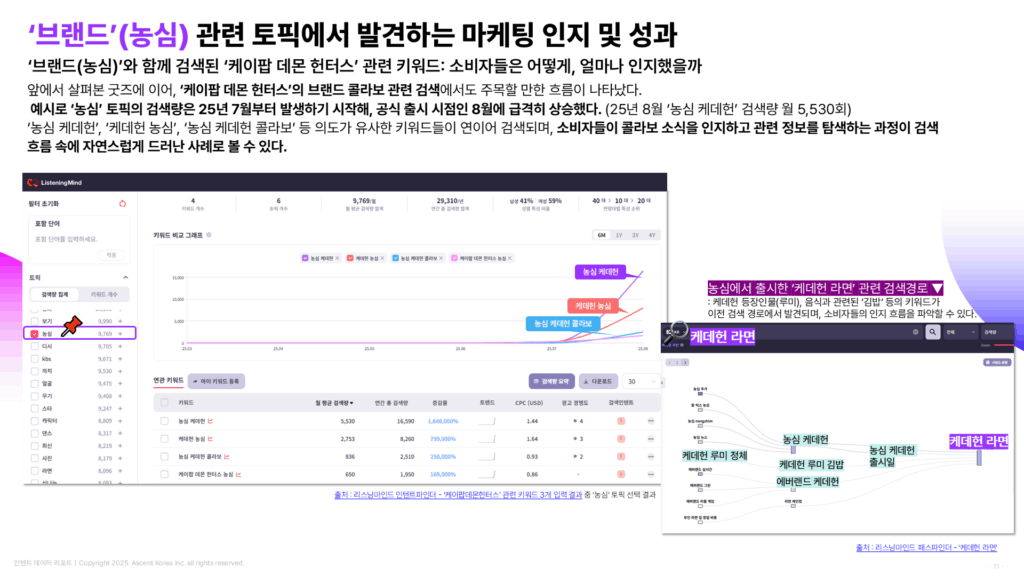Uncheck the 농심 topic checkbox
Image resolution: width=1024 pixels, height=576 pixels.
(35, 333)
